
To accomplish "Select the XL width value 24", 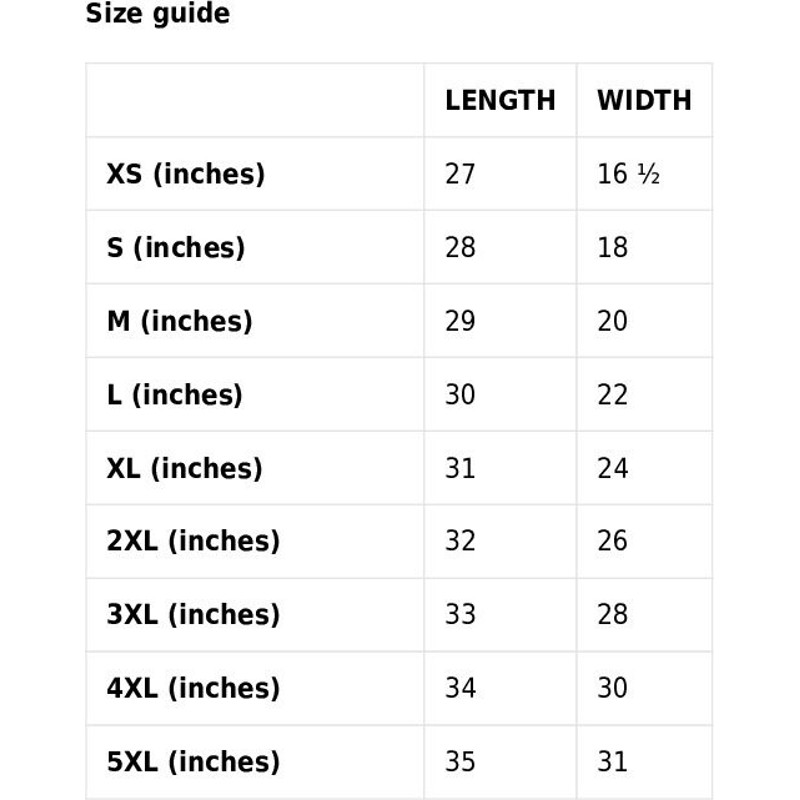I will point(612,468).
